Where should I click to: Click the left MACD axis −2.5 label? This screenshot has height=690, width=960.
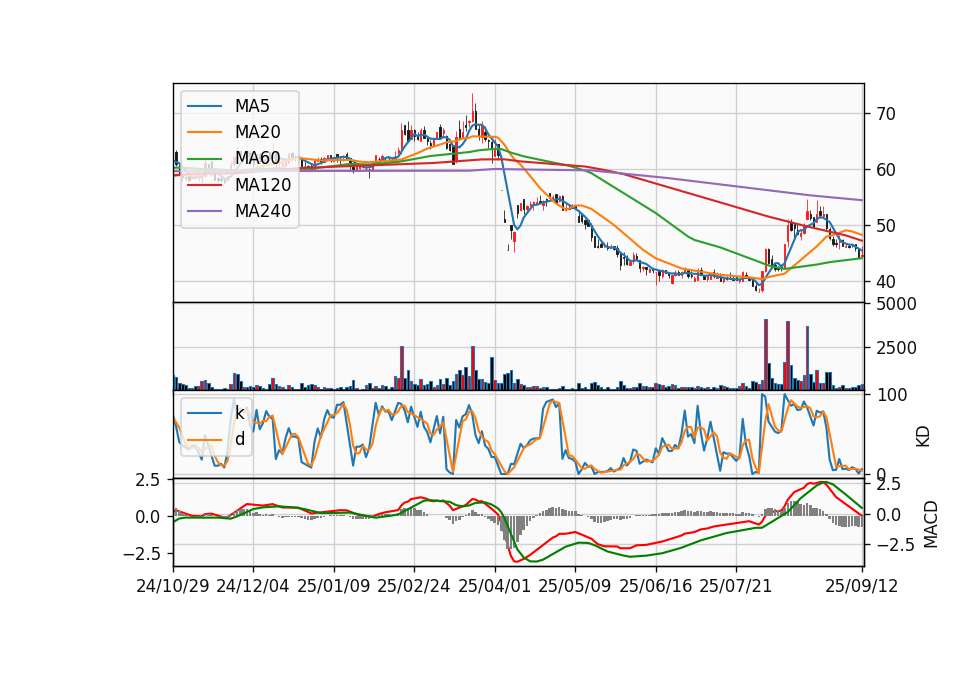pos(141,554)
